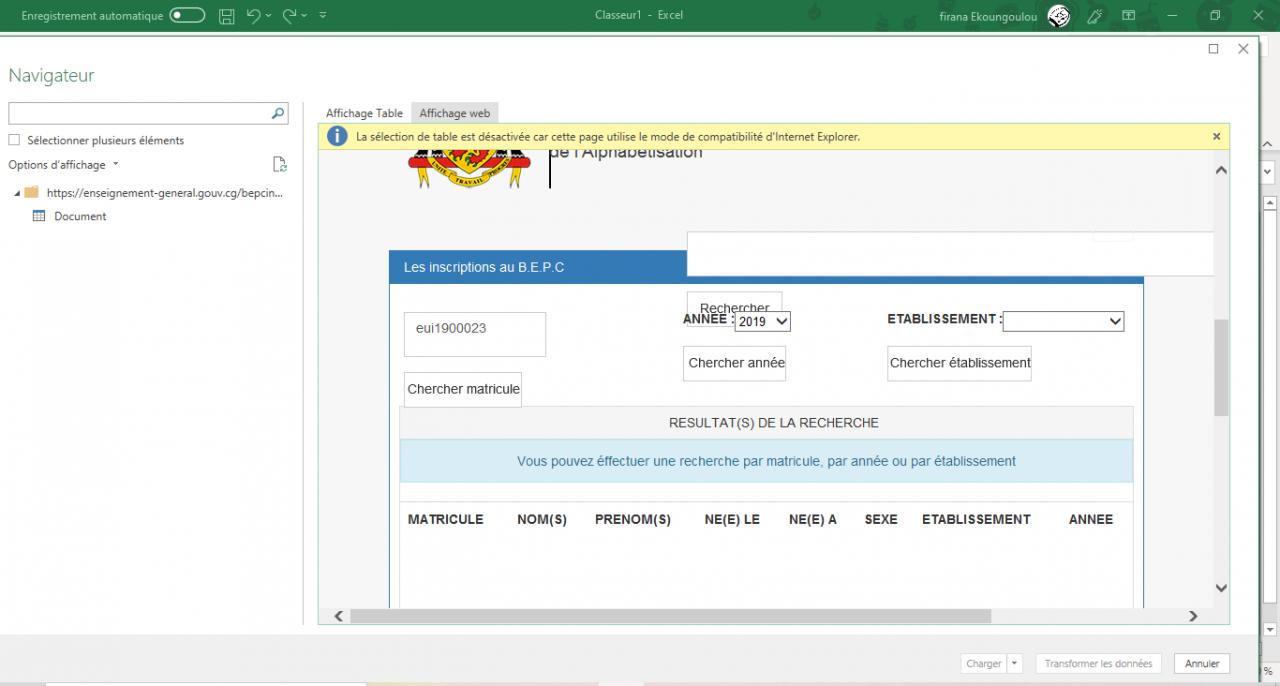Viewport: 1280px width, 686px height.
Task: Click the MATRICULE column header
Action: point(445,519)
